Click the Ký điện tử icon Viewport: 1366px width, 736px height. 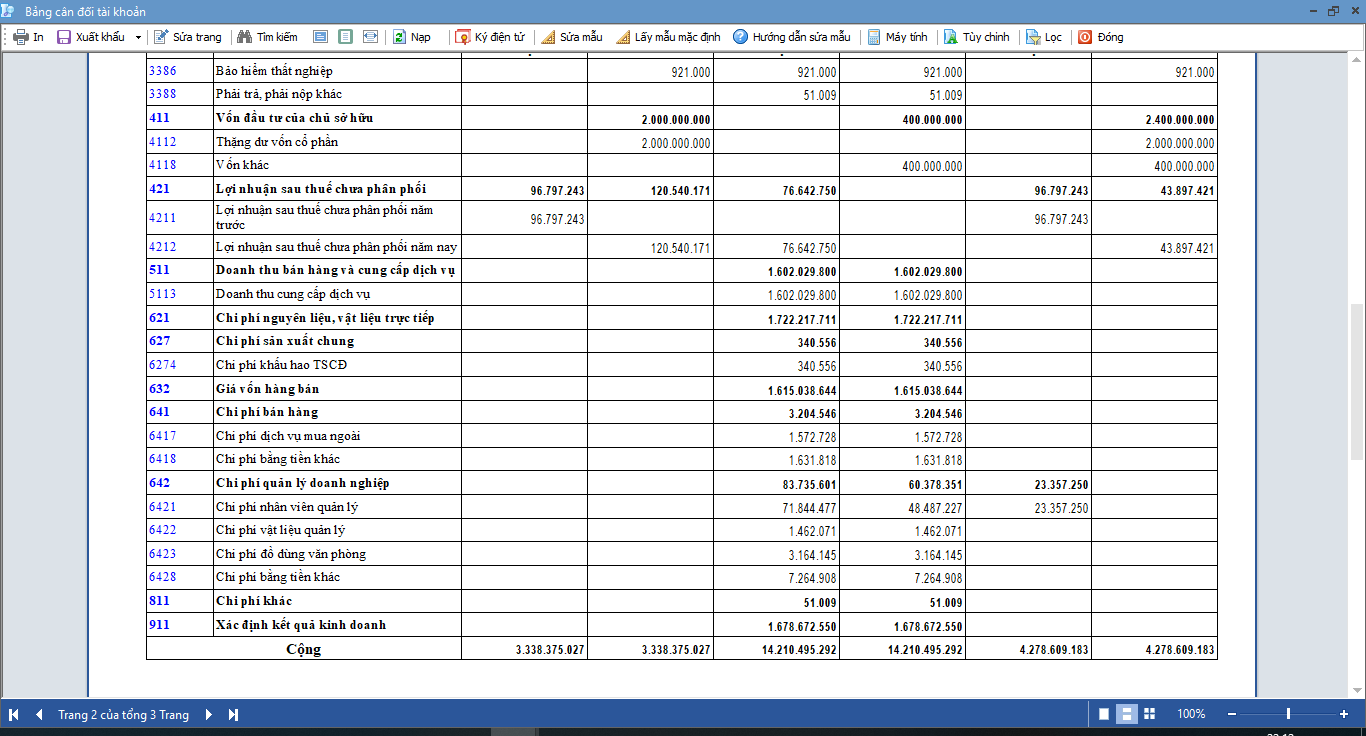pyautogui.click(x=463, y=37)
